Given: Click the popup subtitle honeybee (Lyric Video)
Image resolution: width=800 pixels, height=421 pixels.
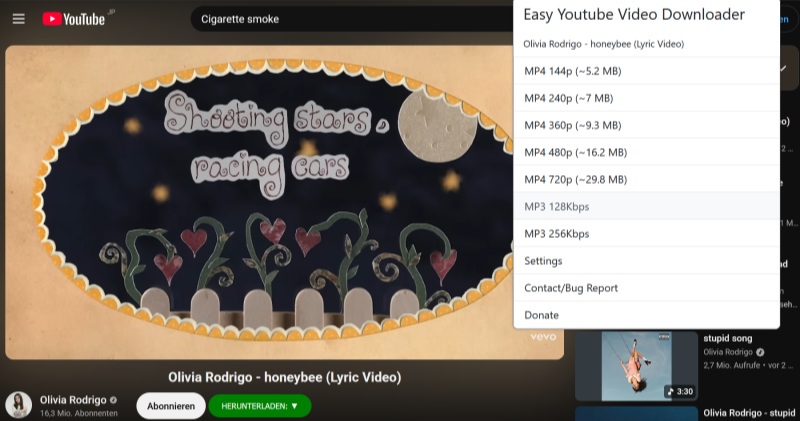Looking at the screenshot, I should tap(604, 44).
